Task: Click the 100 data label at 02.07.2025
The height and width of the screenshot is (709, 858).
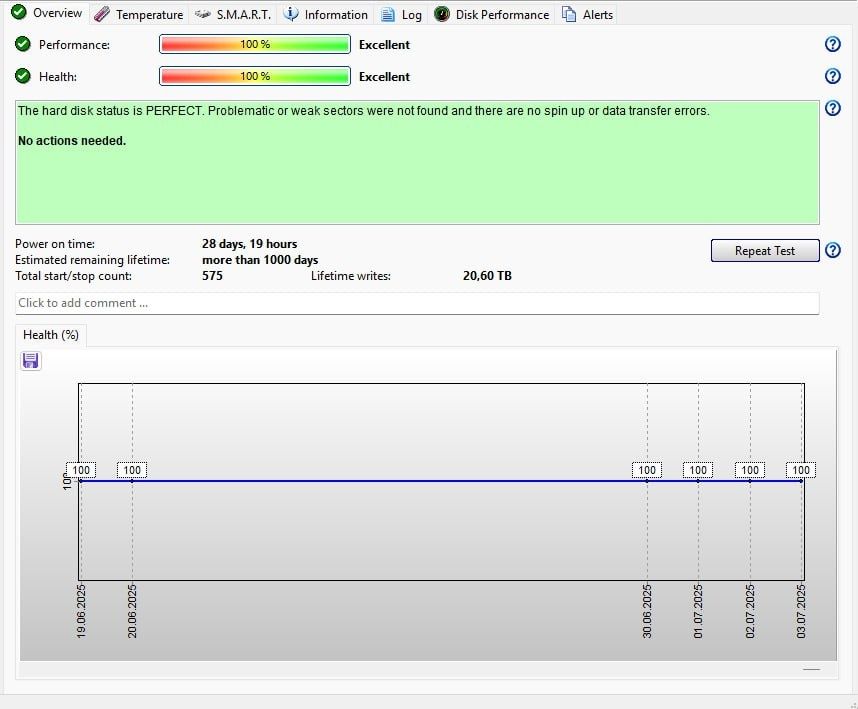Action: (x=750, y=470)
